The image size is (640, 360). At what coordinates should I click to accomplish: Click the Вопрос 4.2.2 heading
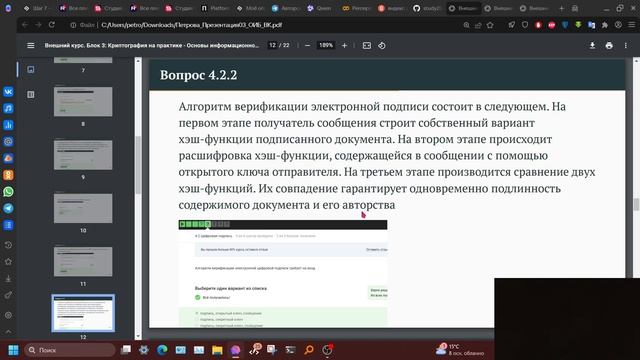coord(198,75)
